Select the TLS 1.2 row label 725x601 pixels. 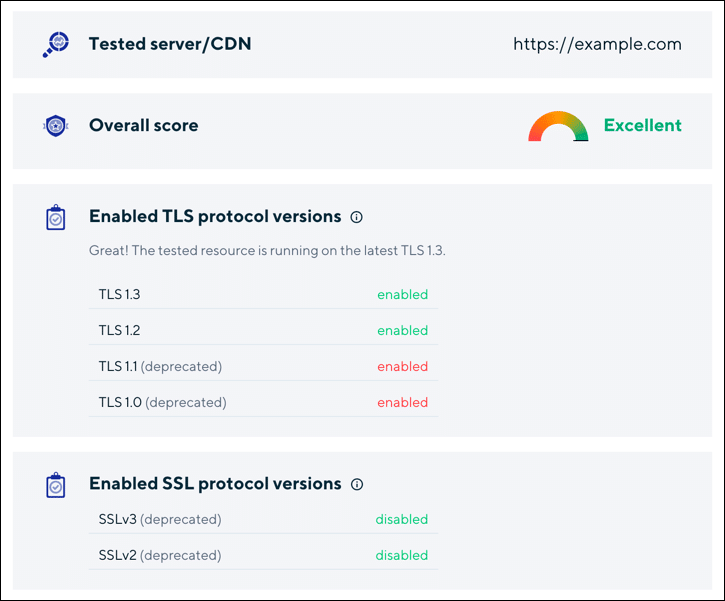(x=119, y=331)
